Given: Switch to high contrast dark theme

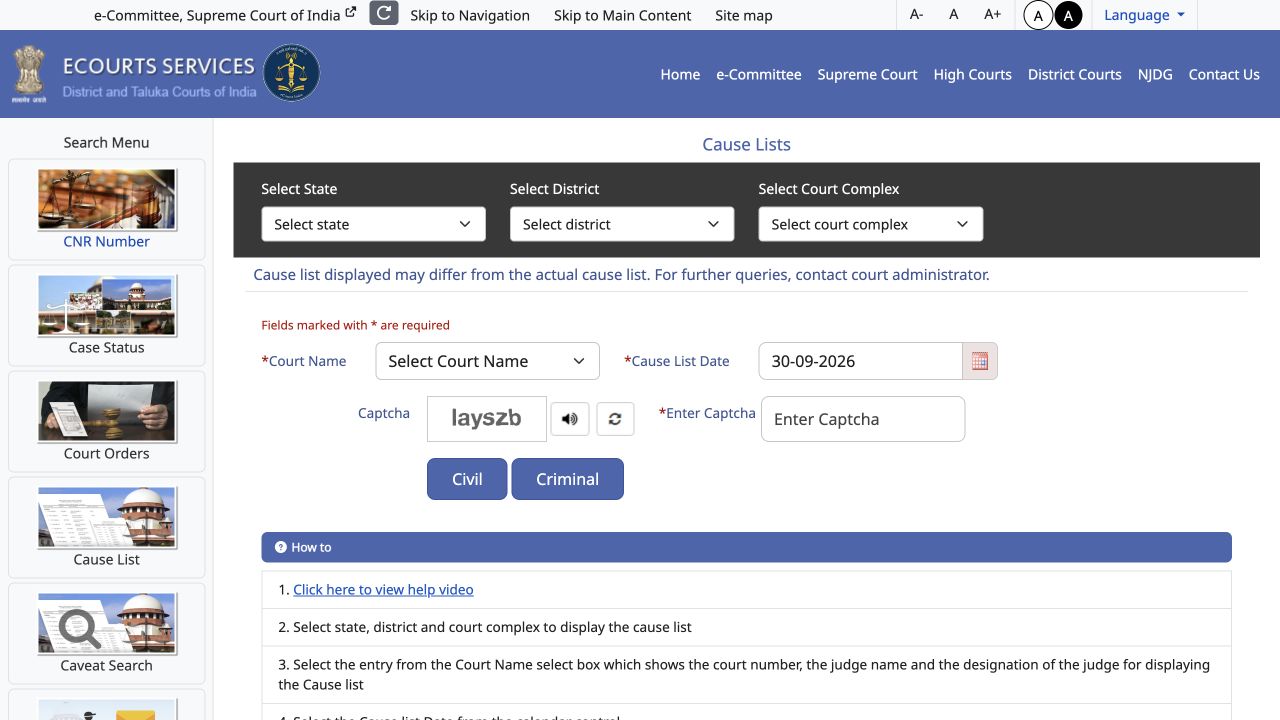Looking at the screenshot, I should pos(1068,15).
